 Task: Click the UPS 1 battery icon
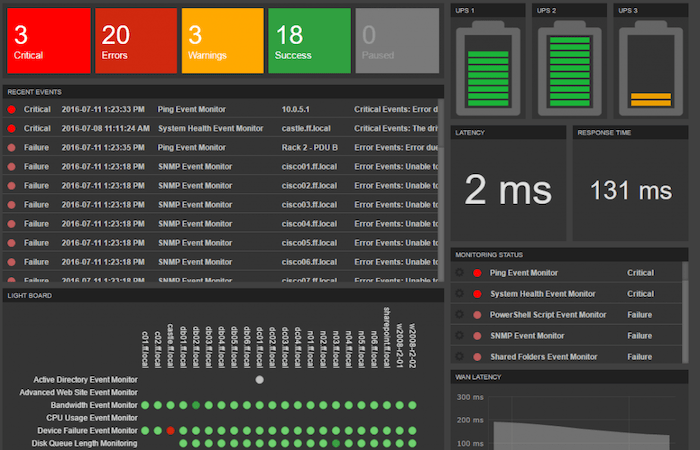[x=488, y=68]
